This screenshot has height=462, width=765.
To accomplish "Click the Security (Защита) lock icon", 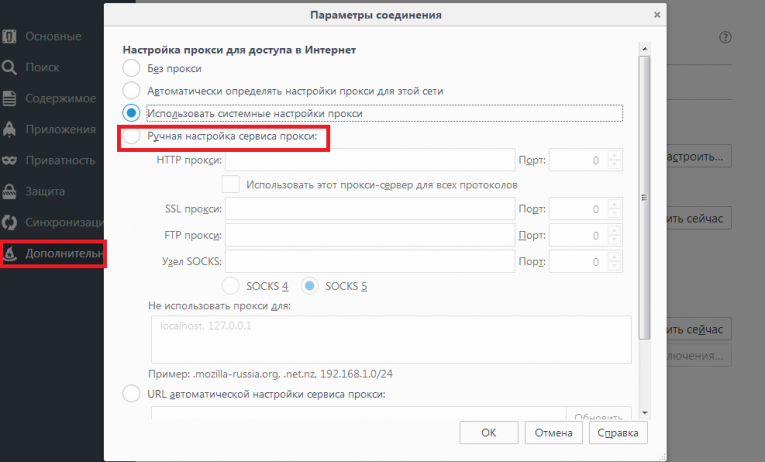I will tap(9, 191).
